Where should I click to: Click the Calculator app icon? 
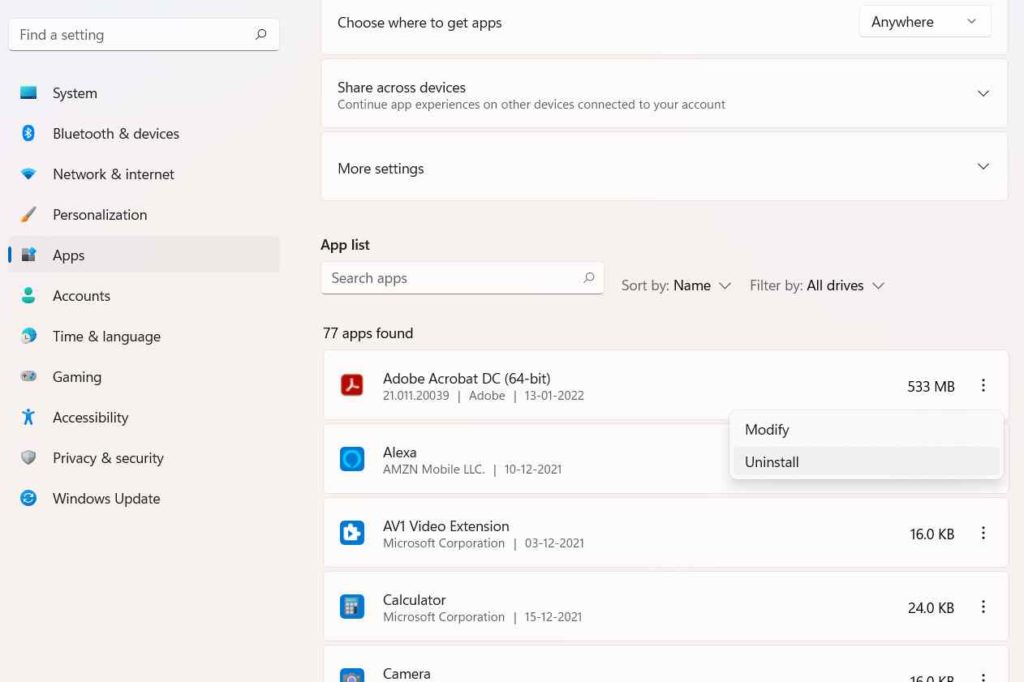pos(352,607)
